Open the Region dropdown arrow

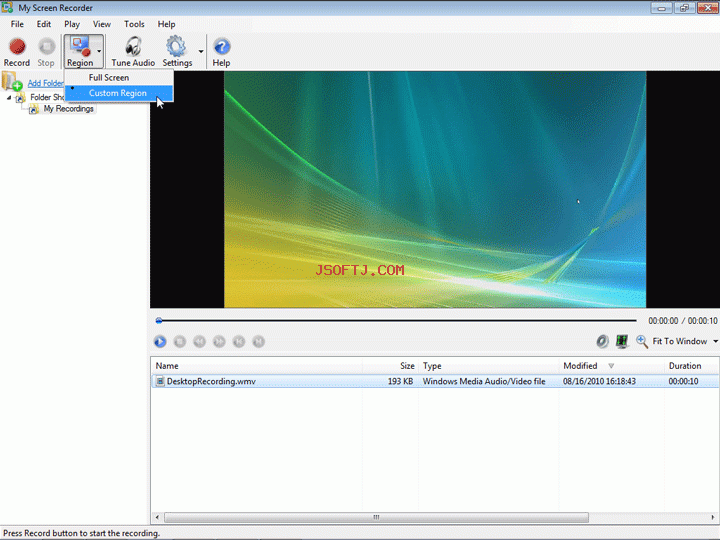[x=99, y=51]
